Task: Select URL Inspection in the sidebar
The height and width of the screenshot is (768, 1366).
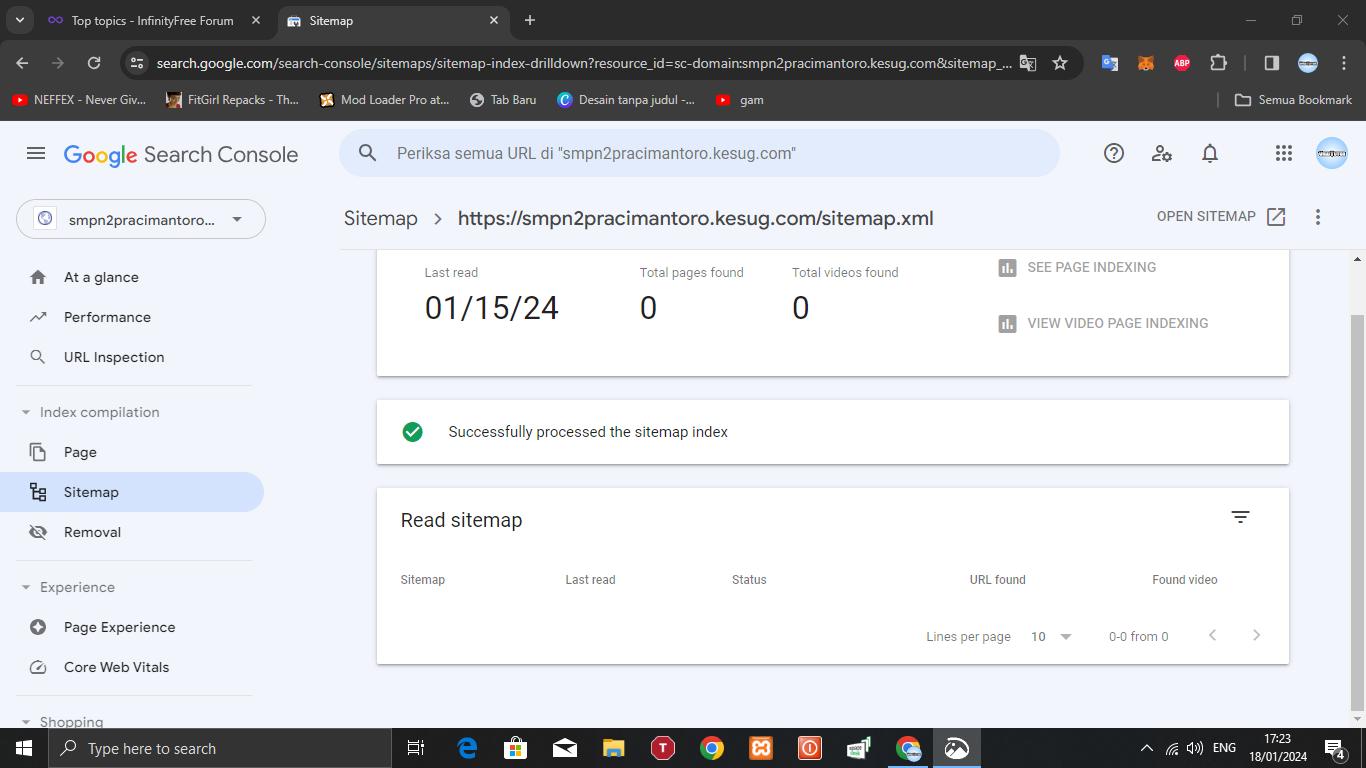Action: click(114, 357)
